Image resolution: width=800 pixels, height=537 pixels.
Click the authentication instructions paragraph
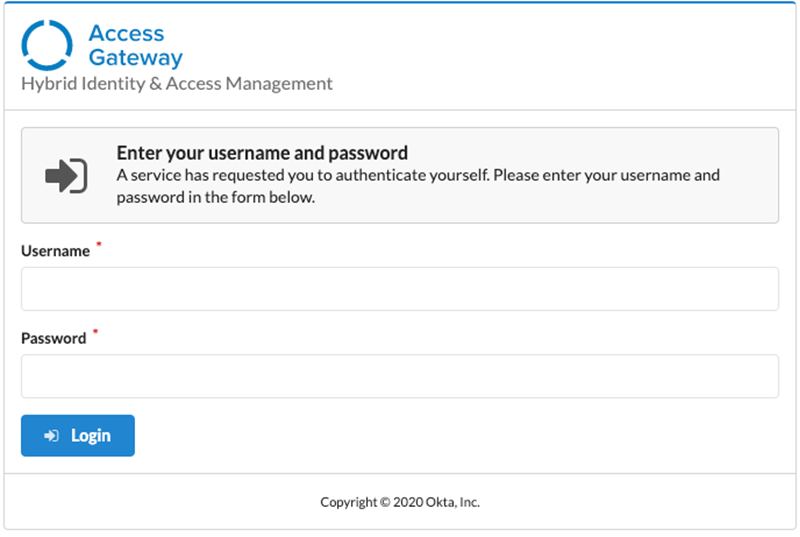pyautogui.click(x=418, y=186)
